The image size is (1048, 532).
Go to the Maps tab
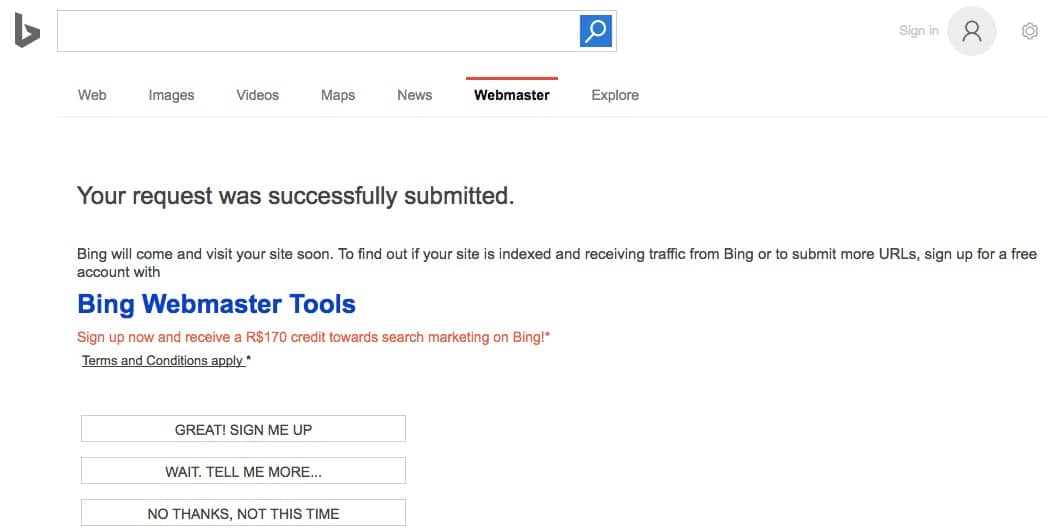(x=338, y=95)
